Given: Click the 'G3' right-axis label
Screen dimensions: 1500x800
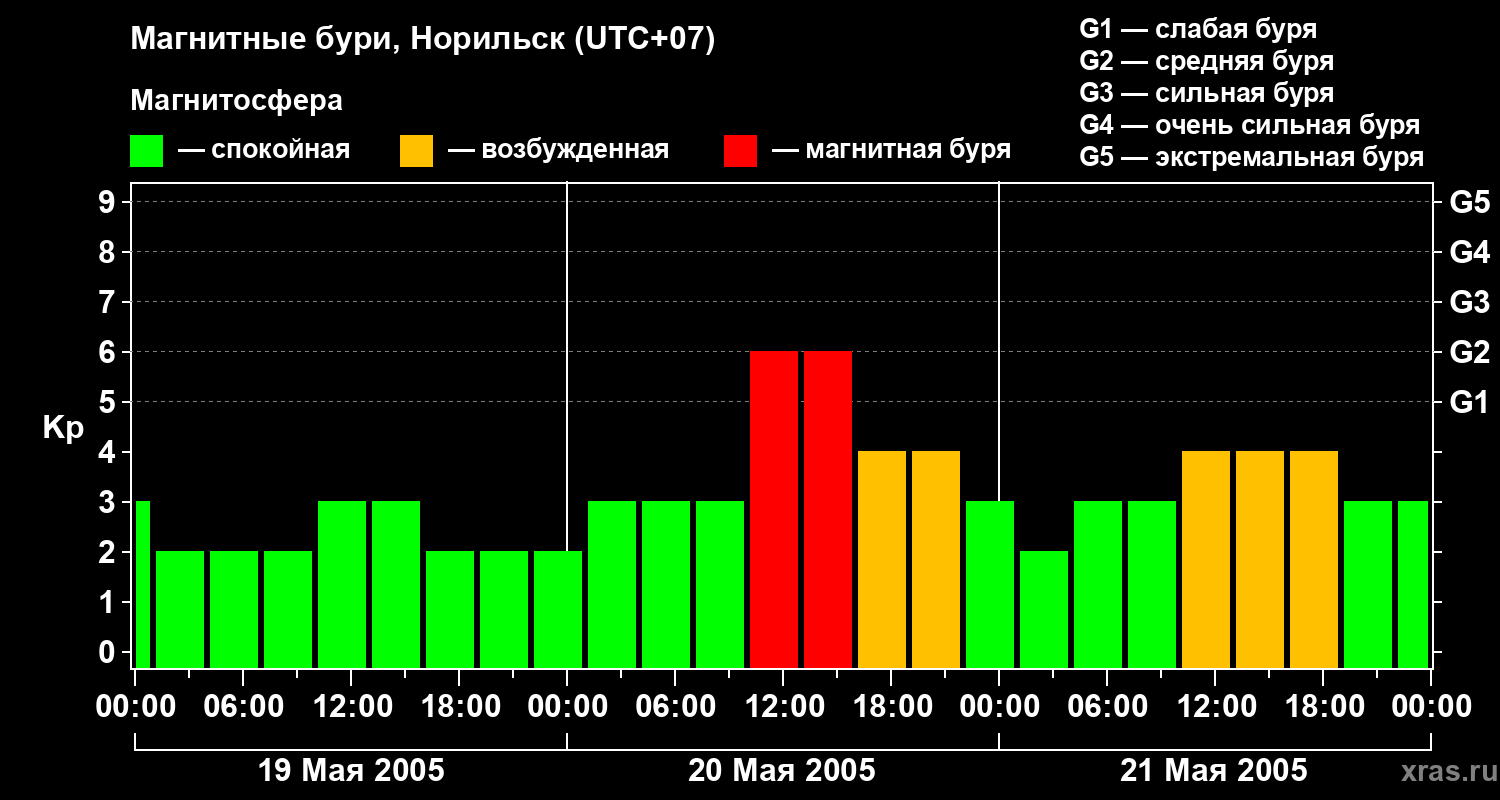Looking at the screenshot, I should pyautogui.click(x=1469, y=302).
